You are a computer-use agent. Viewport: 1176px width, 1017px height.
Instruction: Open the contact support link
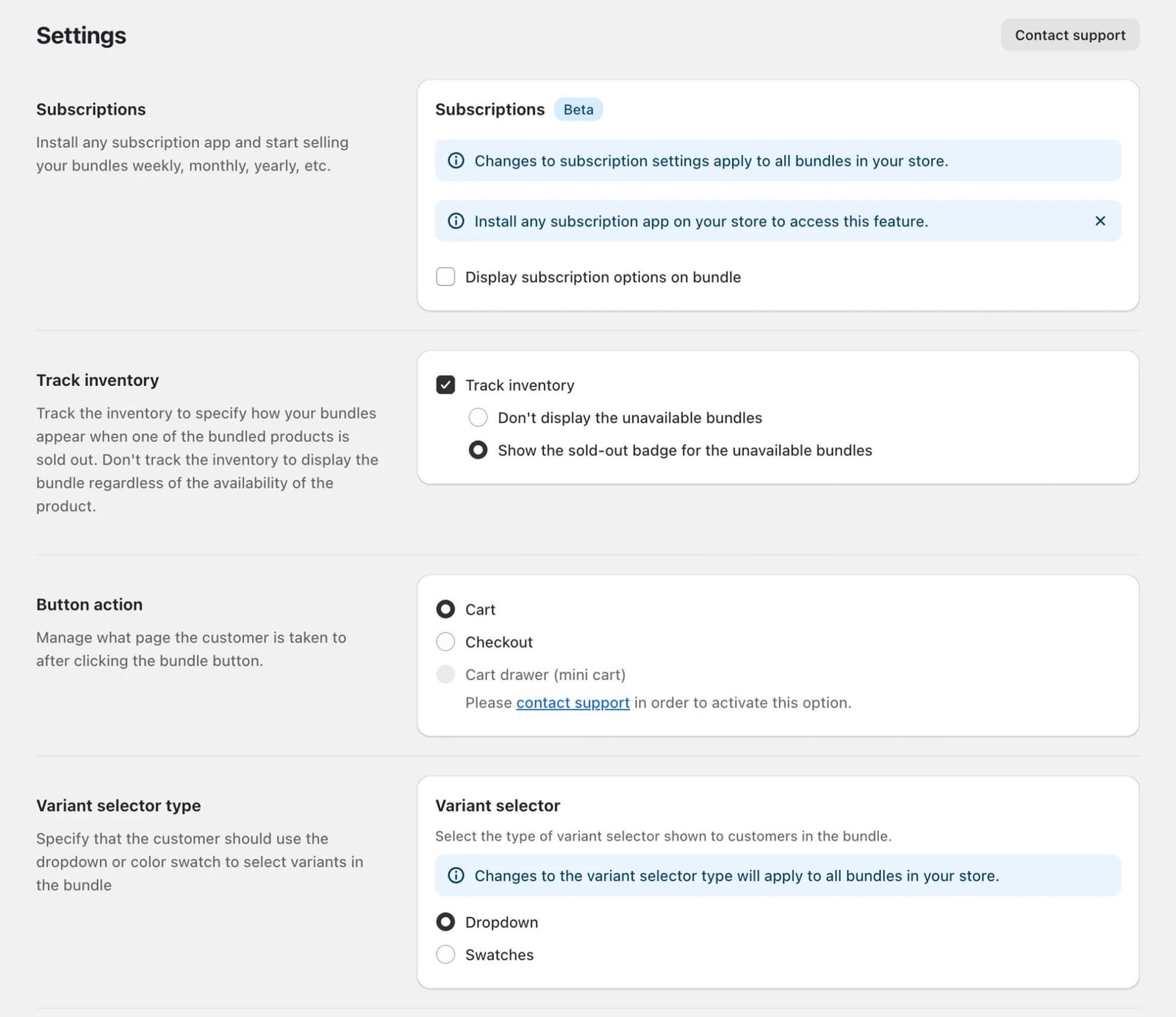pyautogui.click(x=573, y=702)
